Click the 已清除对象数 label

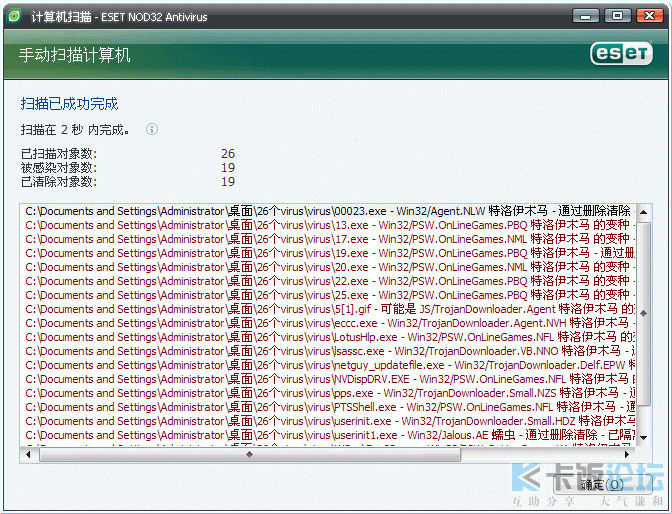click(x=59, y=182)
